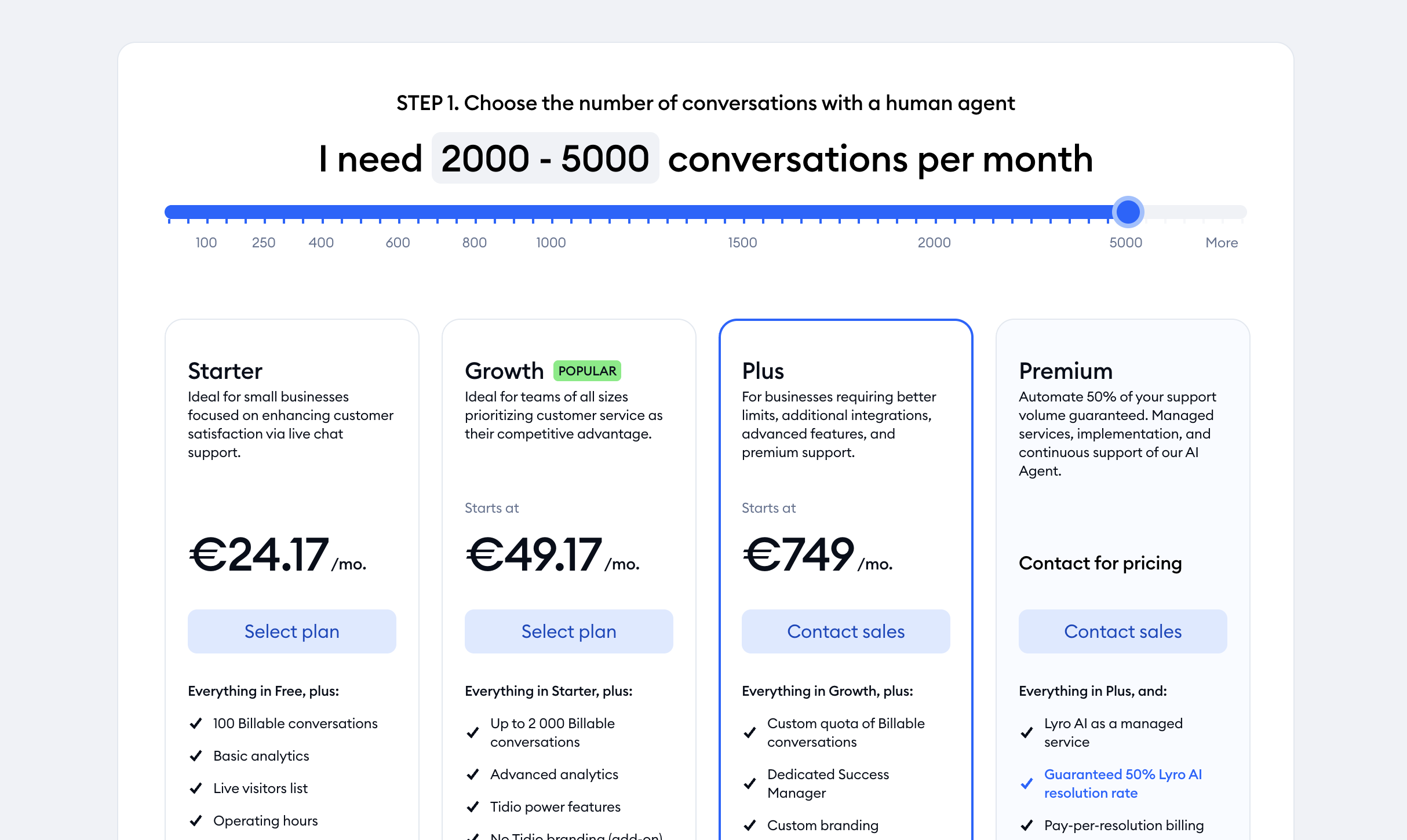The width and height of the screenshot is (1407, 840).
Task: Click the checkmark beside 100 Billable conversations
Action: [195, 724]
